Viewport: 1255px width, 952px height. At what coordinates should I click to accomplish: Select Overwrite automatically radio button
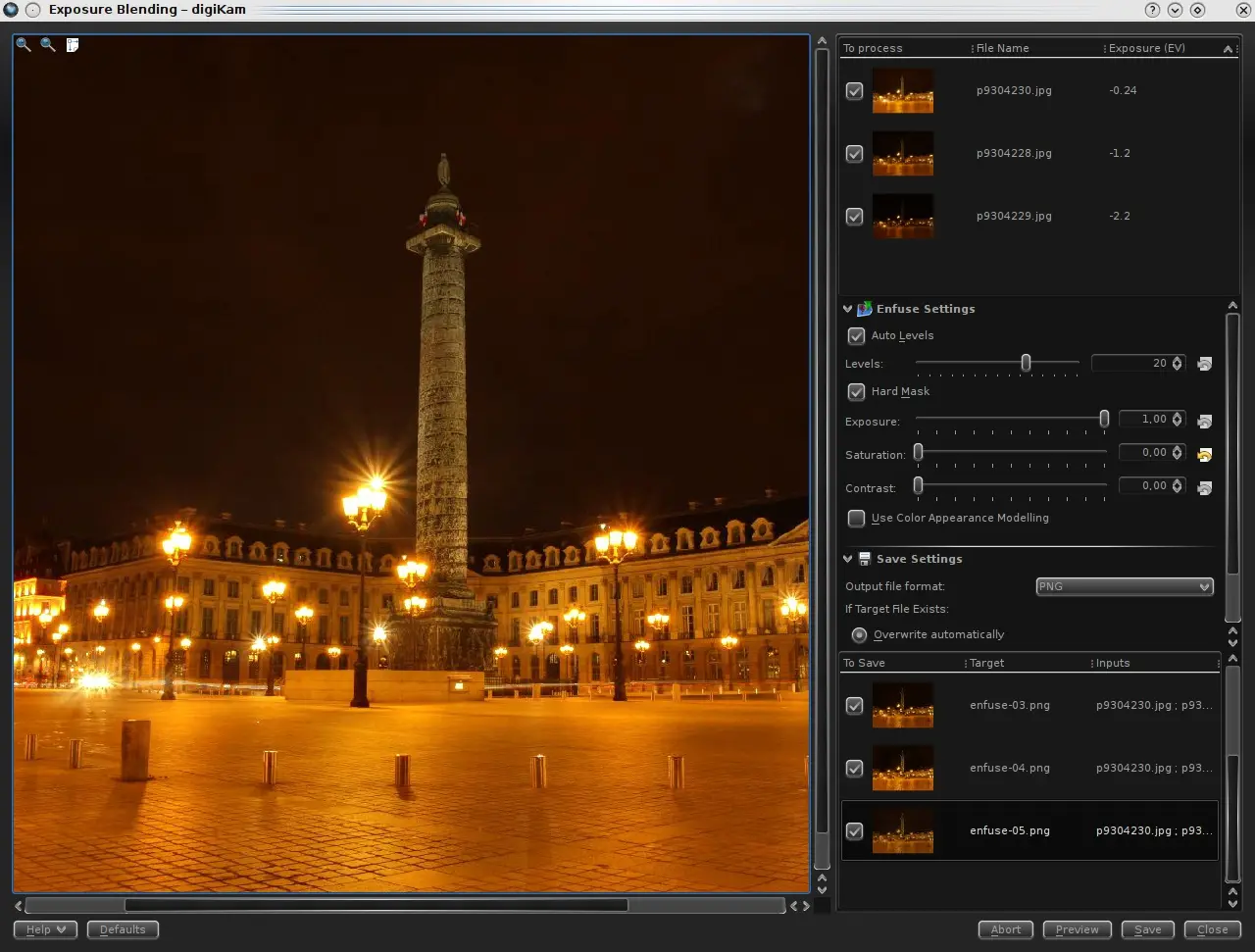click(859, 634)
